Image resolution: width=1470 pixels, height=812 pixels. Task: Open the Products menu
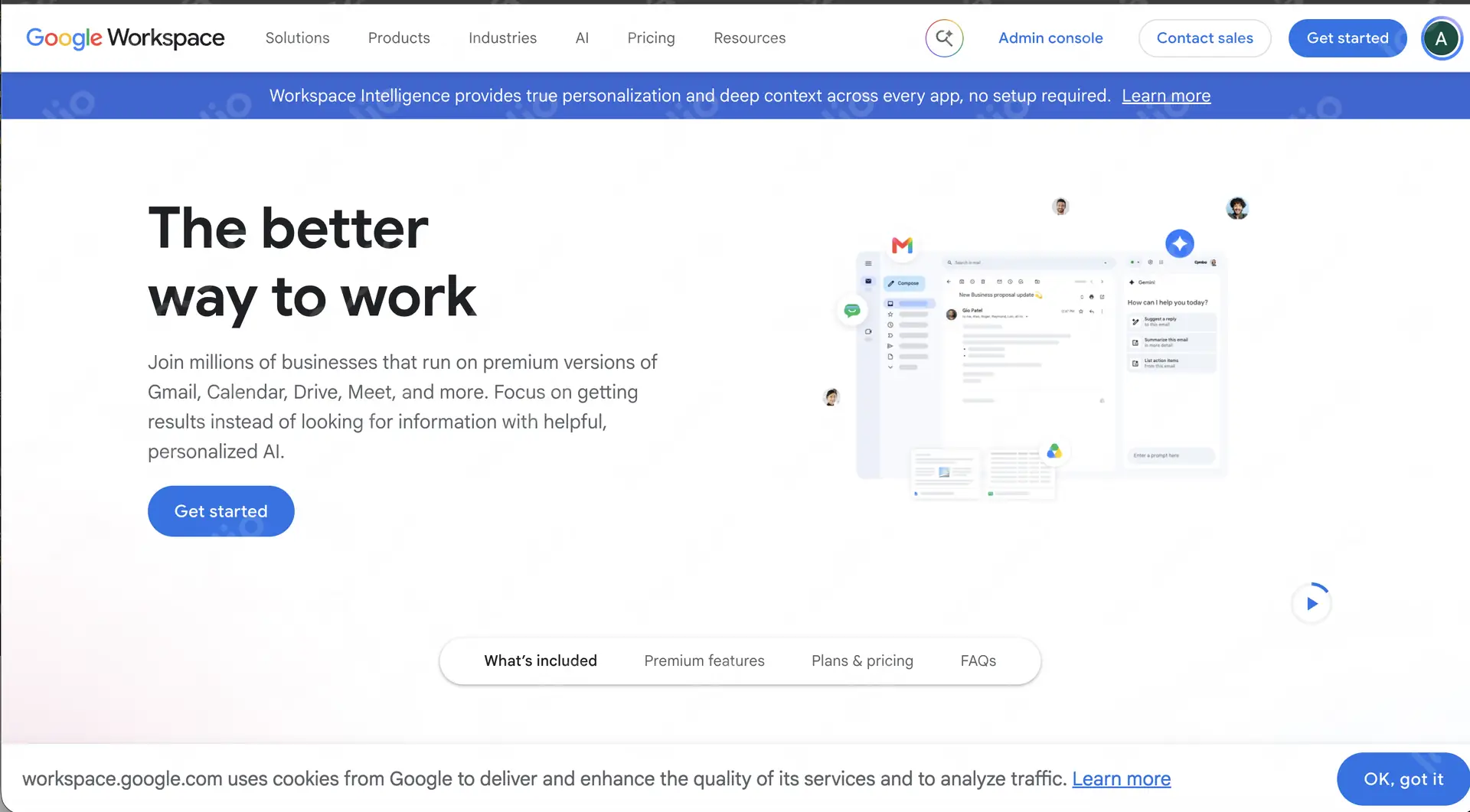pyautogui.click(x=399, y=38)
